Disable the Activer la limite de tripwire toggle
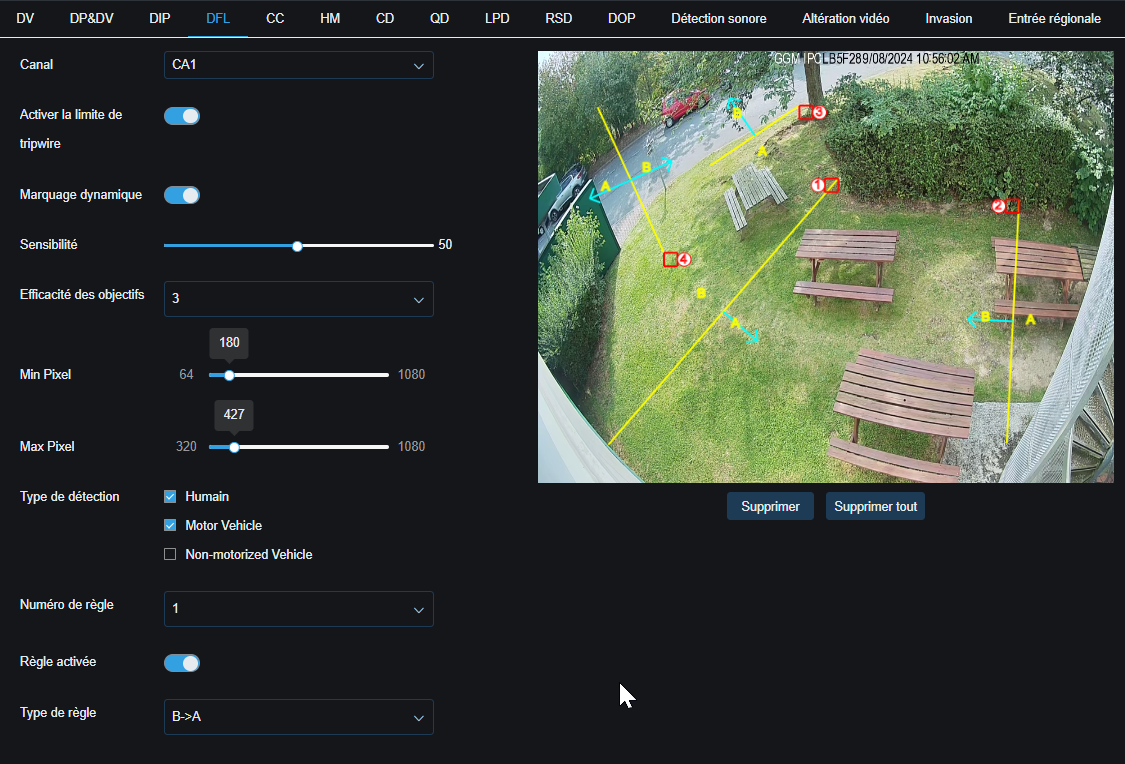1125x764 pixels. click(x=181, y=115)
